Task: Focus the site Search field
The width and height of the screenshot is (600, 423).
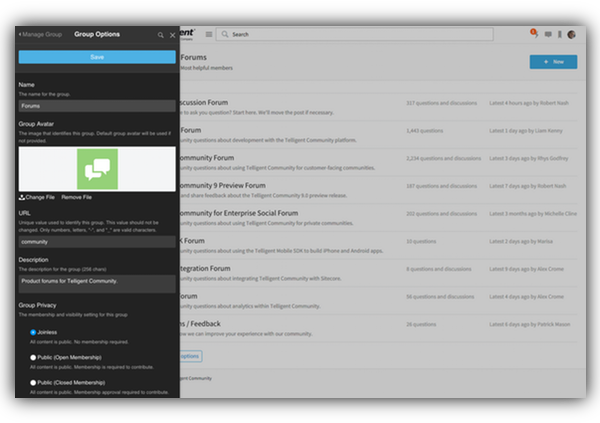Action: (355, 34)
